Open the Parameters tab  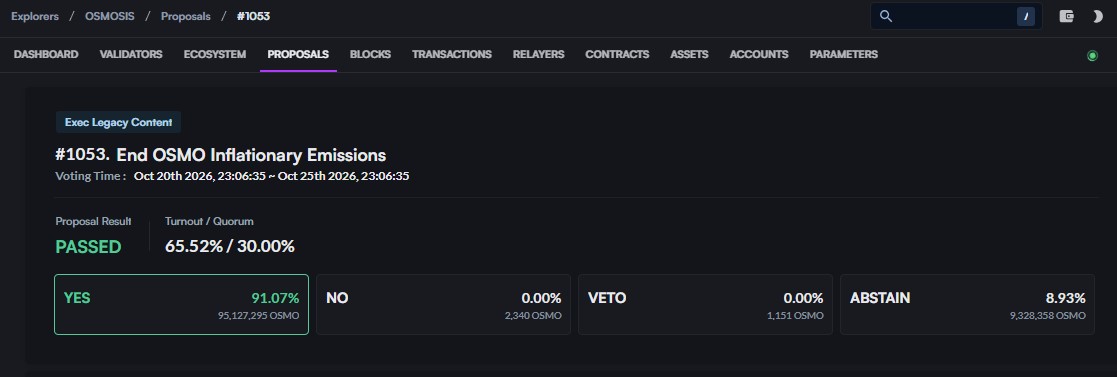coord(843,54)
